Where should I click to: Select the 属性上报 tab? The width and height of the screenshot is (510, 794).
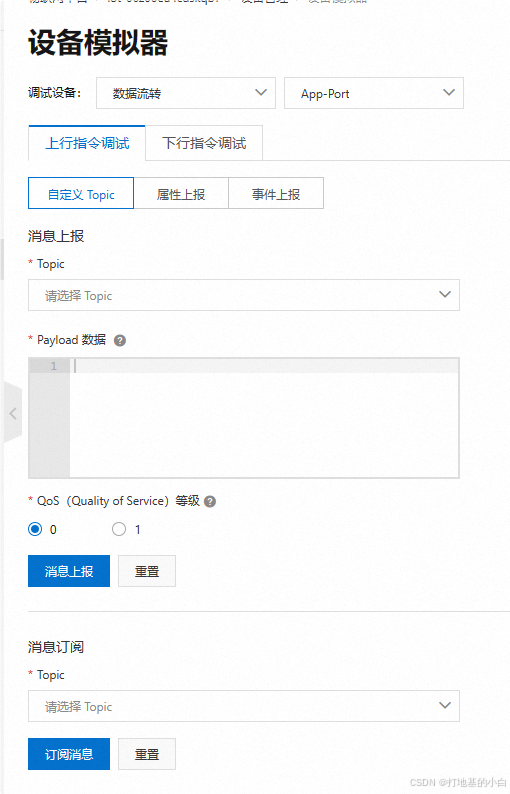tap(181, 193)
